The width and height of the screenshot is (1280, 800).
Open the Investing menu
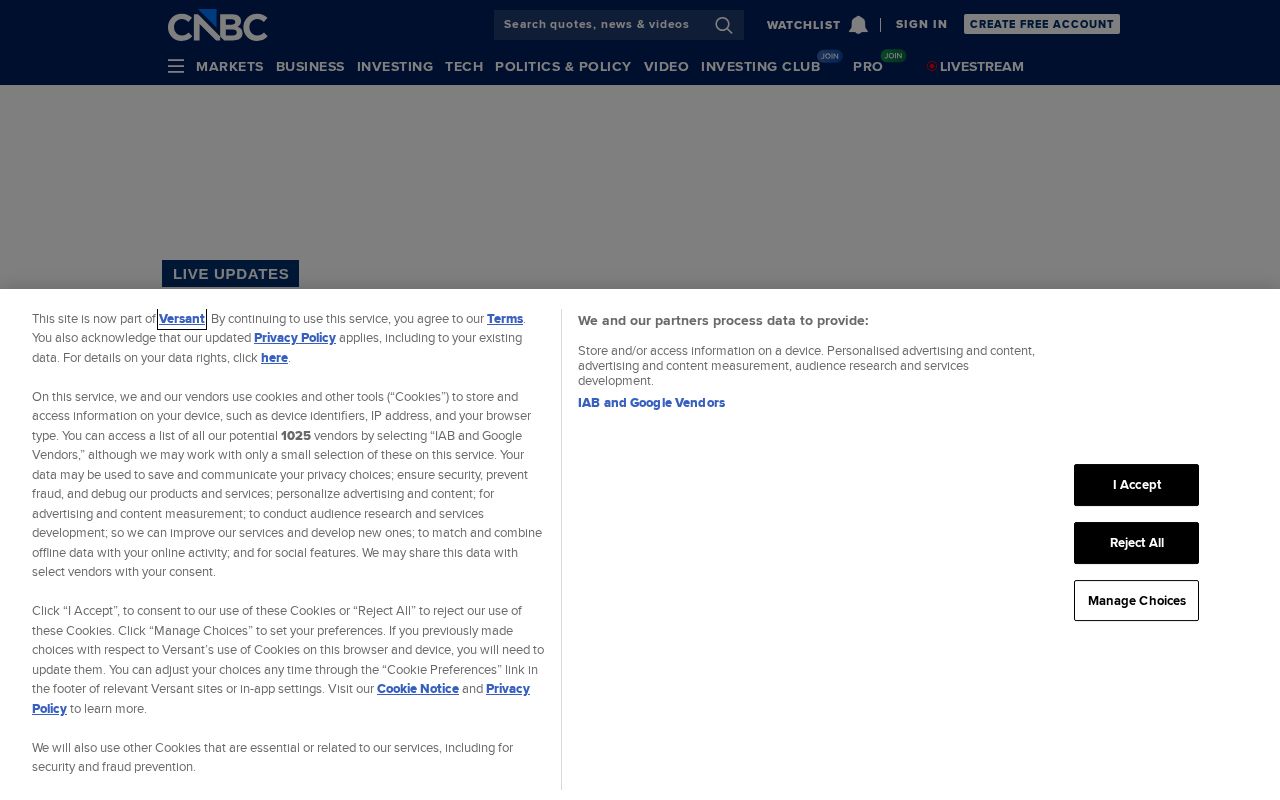pyautogui.click(x=395, y=66)
